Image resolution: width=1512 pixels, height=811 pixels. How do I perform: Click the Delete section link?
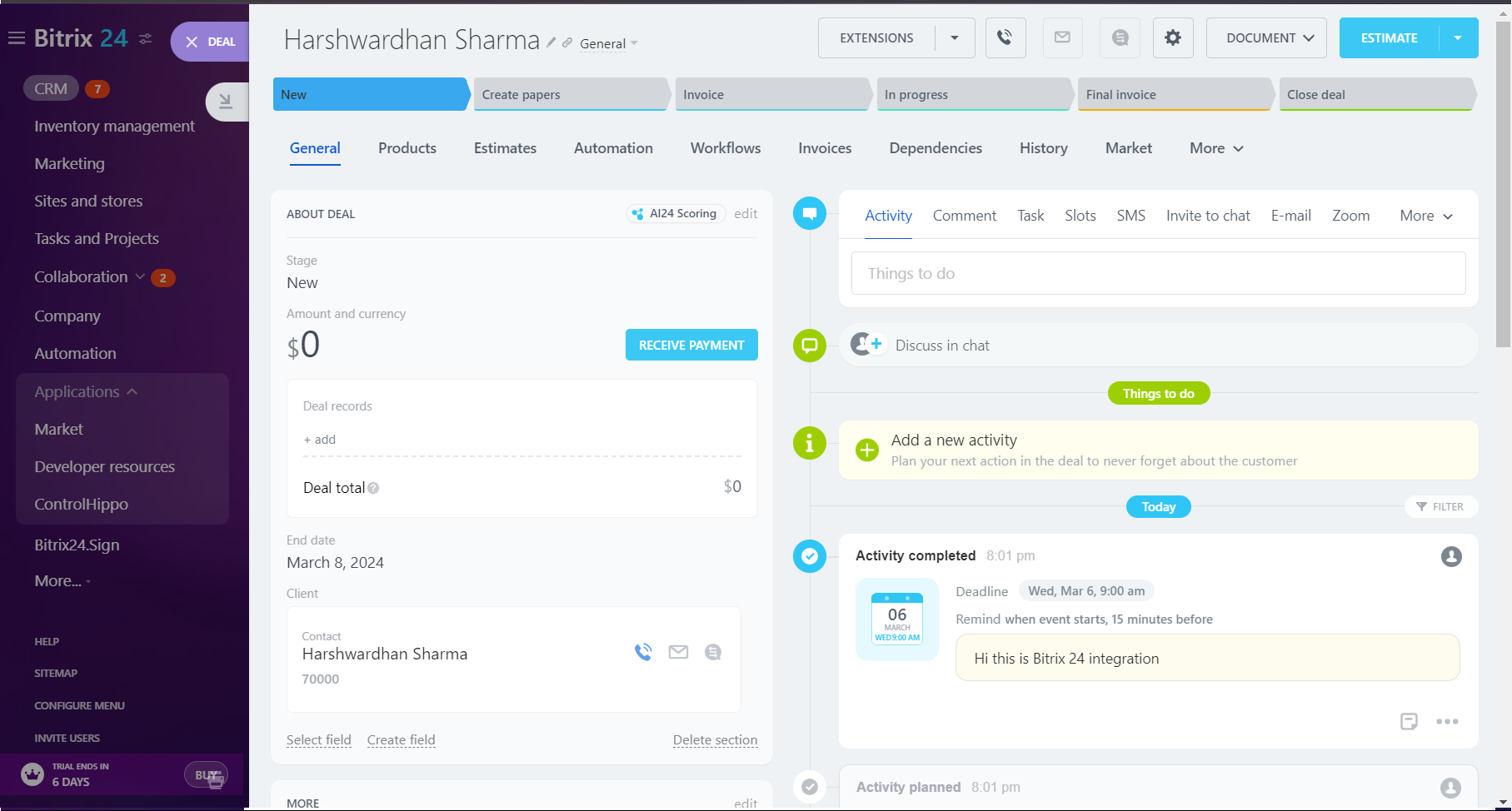(x=715, y=739)
